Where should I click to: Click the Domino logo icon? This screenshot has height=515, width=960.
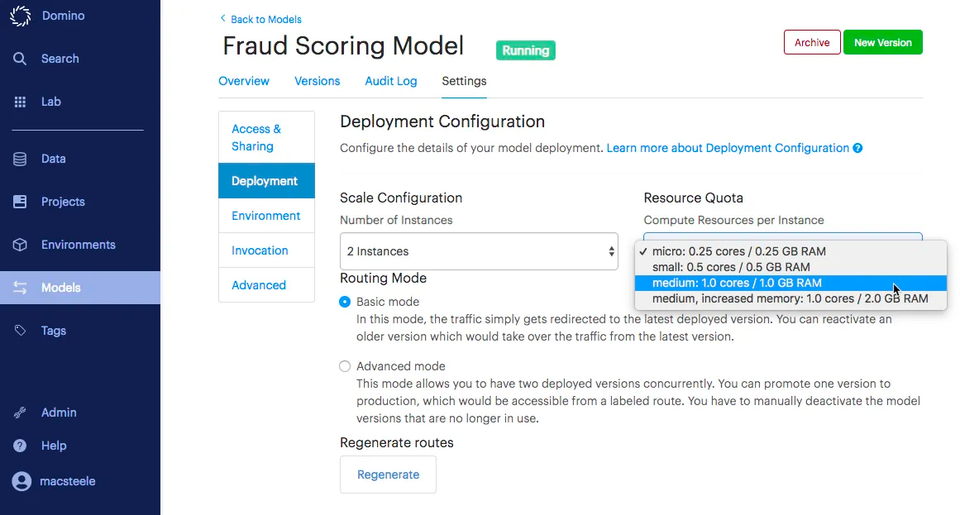[x=20, y=16]
